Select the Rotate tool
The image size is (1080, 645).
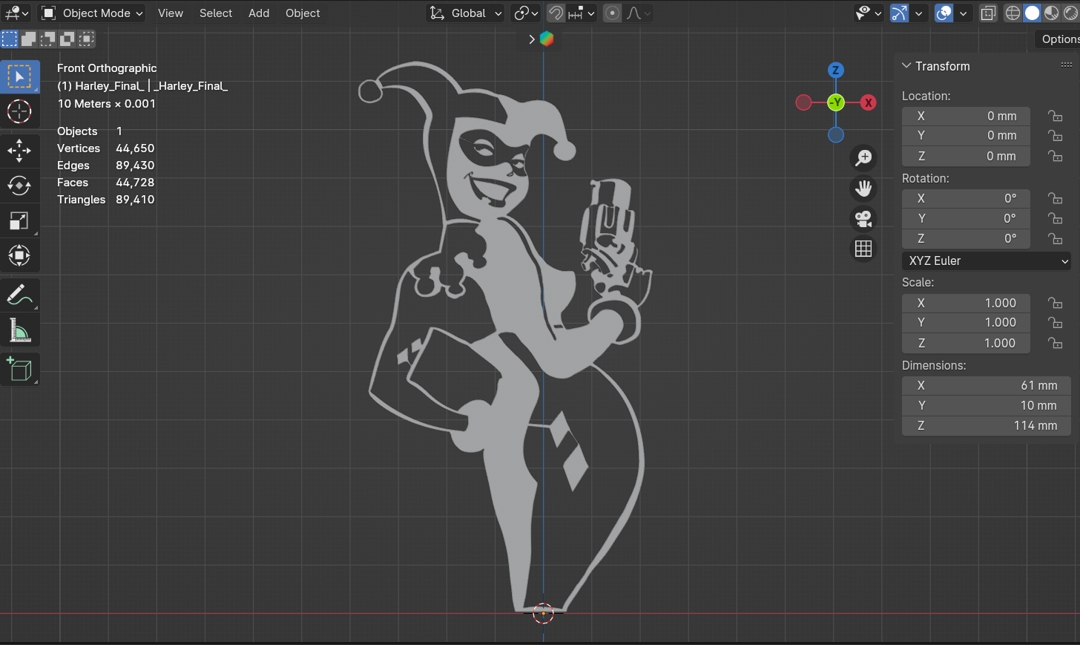point(20,185)
